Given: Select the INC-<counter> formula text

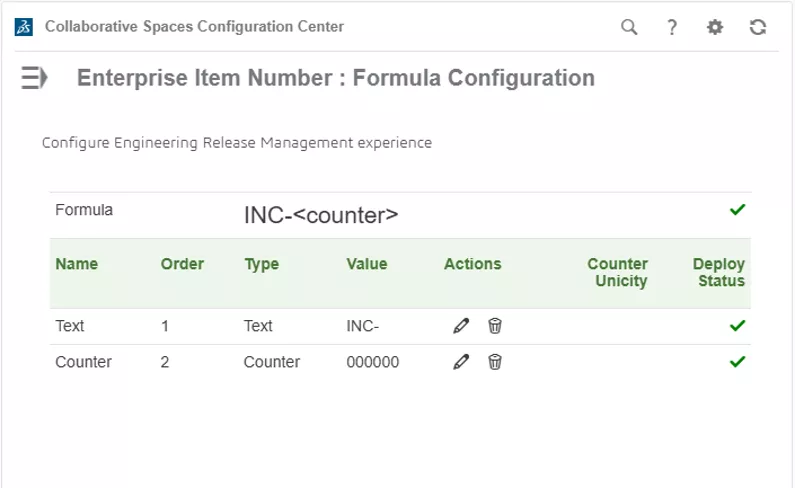Looking at the screenshot, I should click(321, 215).
